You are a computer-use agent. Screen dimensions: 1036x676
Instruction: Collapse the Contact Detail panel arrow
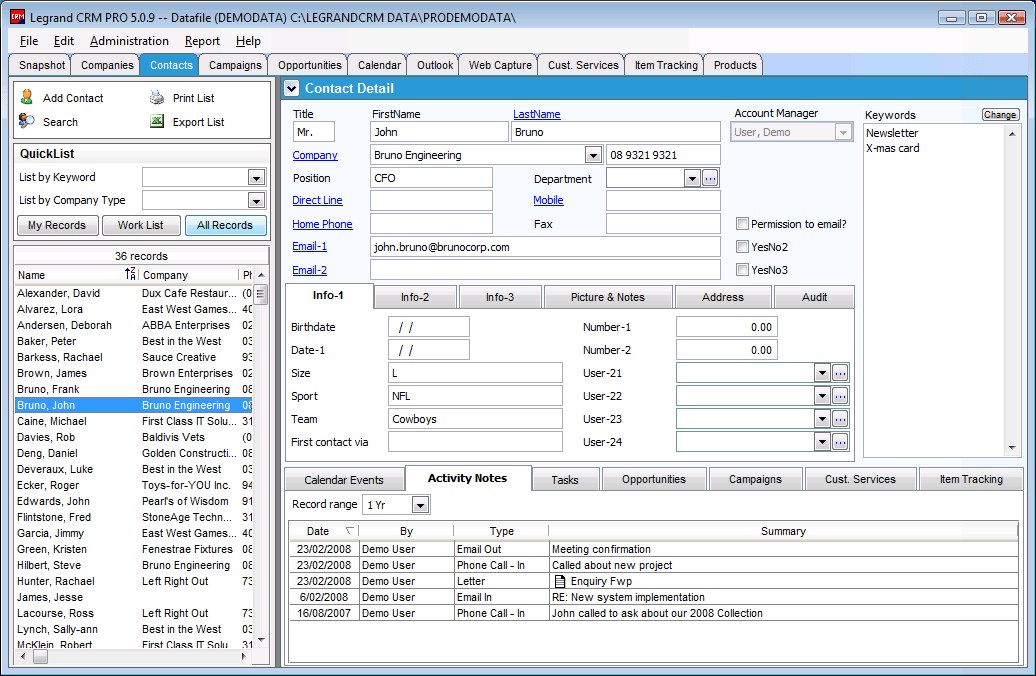[291, 89]
